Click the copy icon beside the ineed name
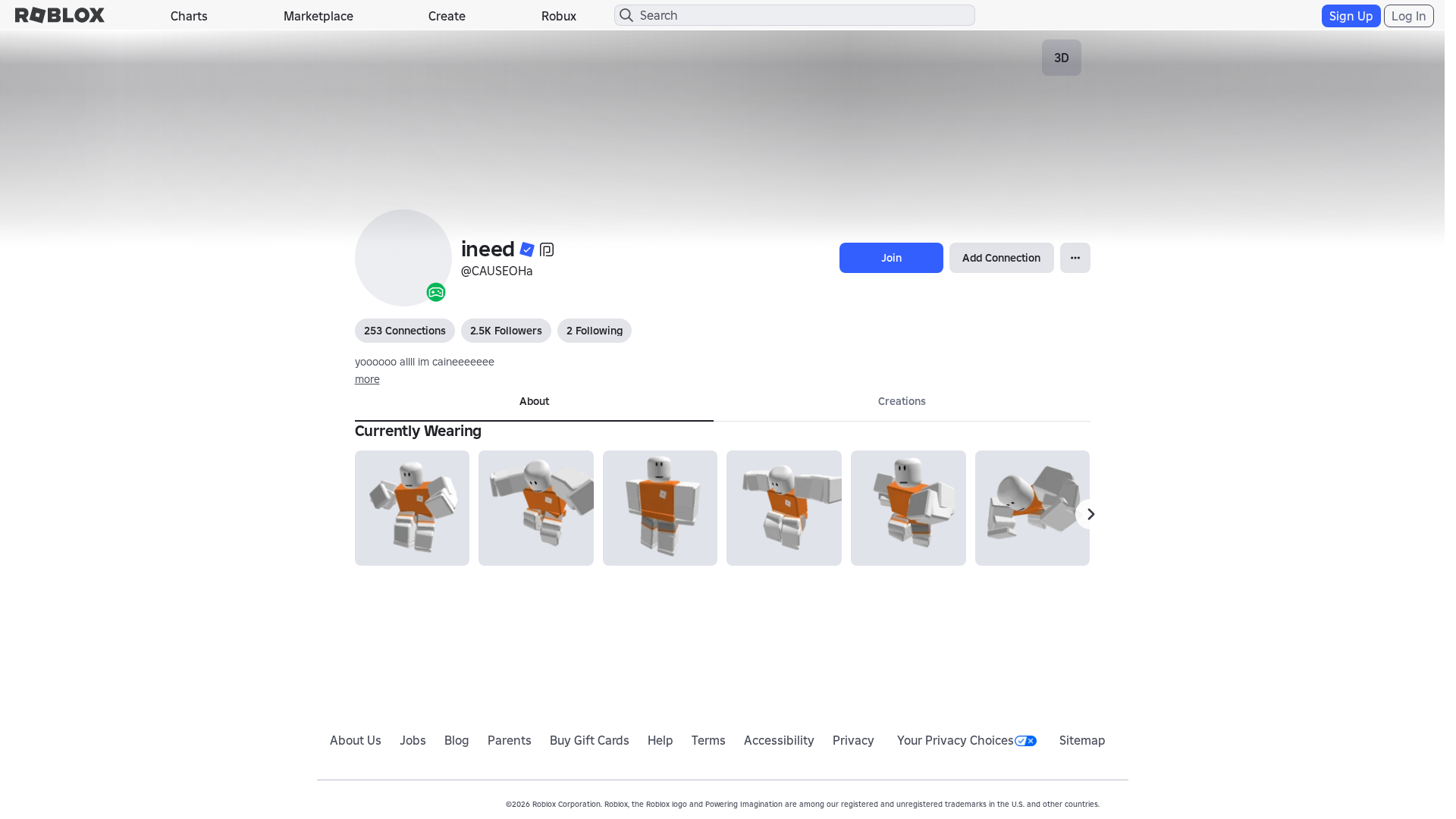 pyautogui.click(x=547, y=249)
